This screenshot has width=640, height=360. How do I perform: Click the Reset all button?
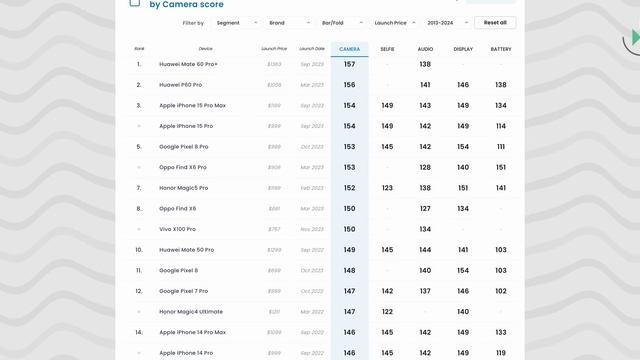click(495, 22)
